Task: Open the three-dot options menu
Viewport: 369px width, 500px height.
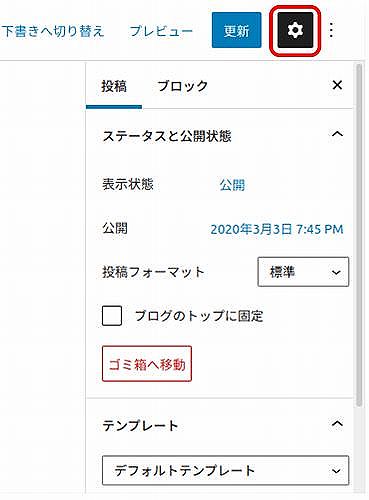Action: pyautogui.click(x=331, y=30)
